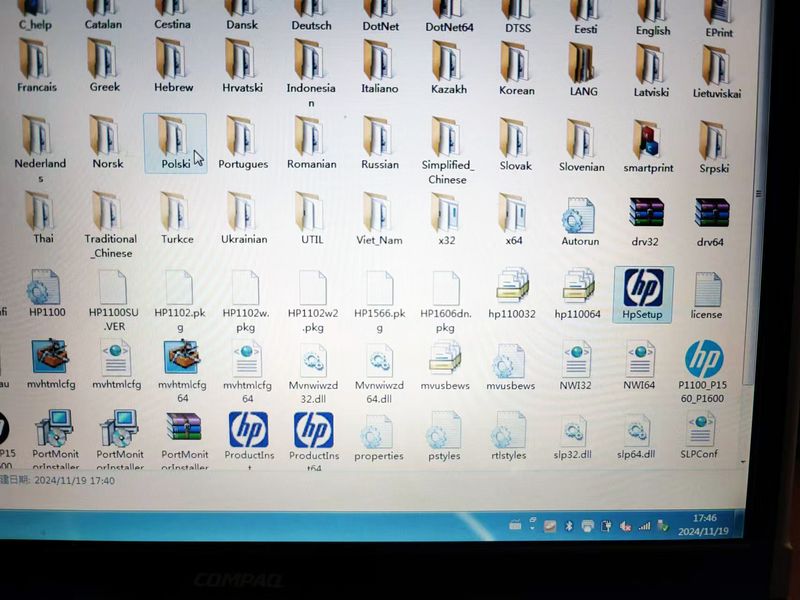Toggle the muted volume speaker icon

[x=626, y=526]
